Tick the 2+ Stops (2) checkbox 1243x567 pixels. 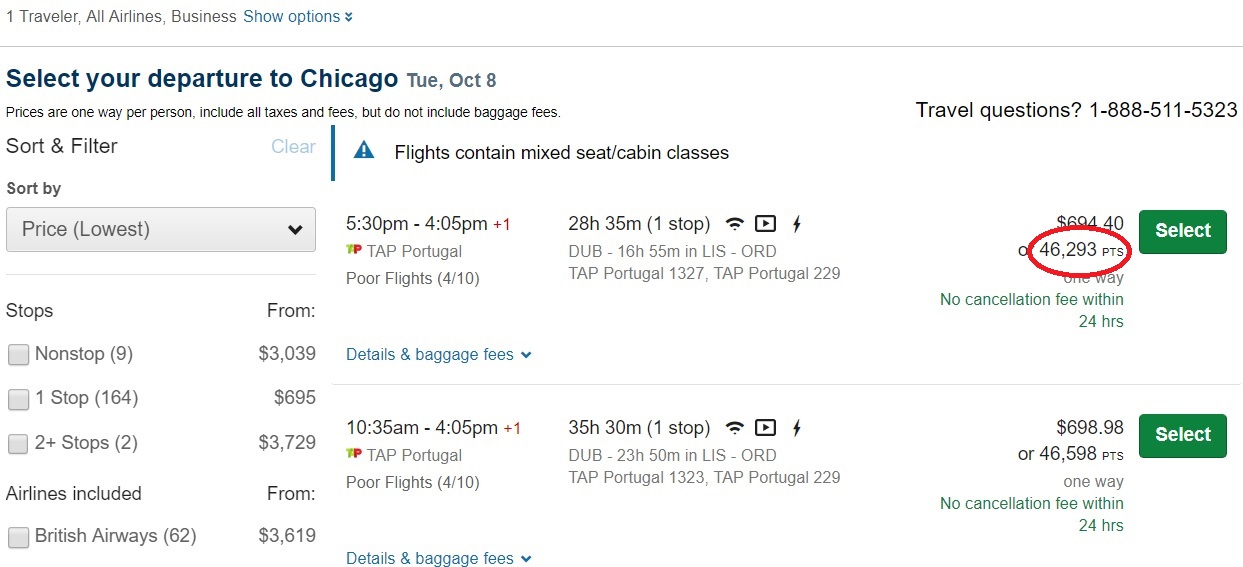[18, 443]
